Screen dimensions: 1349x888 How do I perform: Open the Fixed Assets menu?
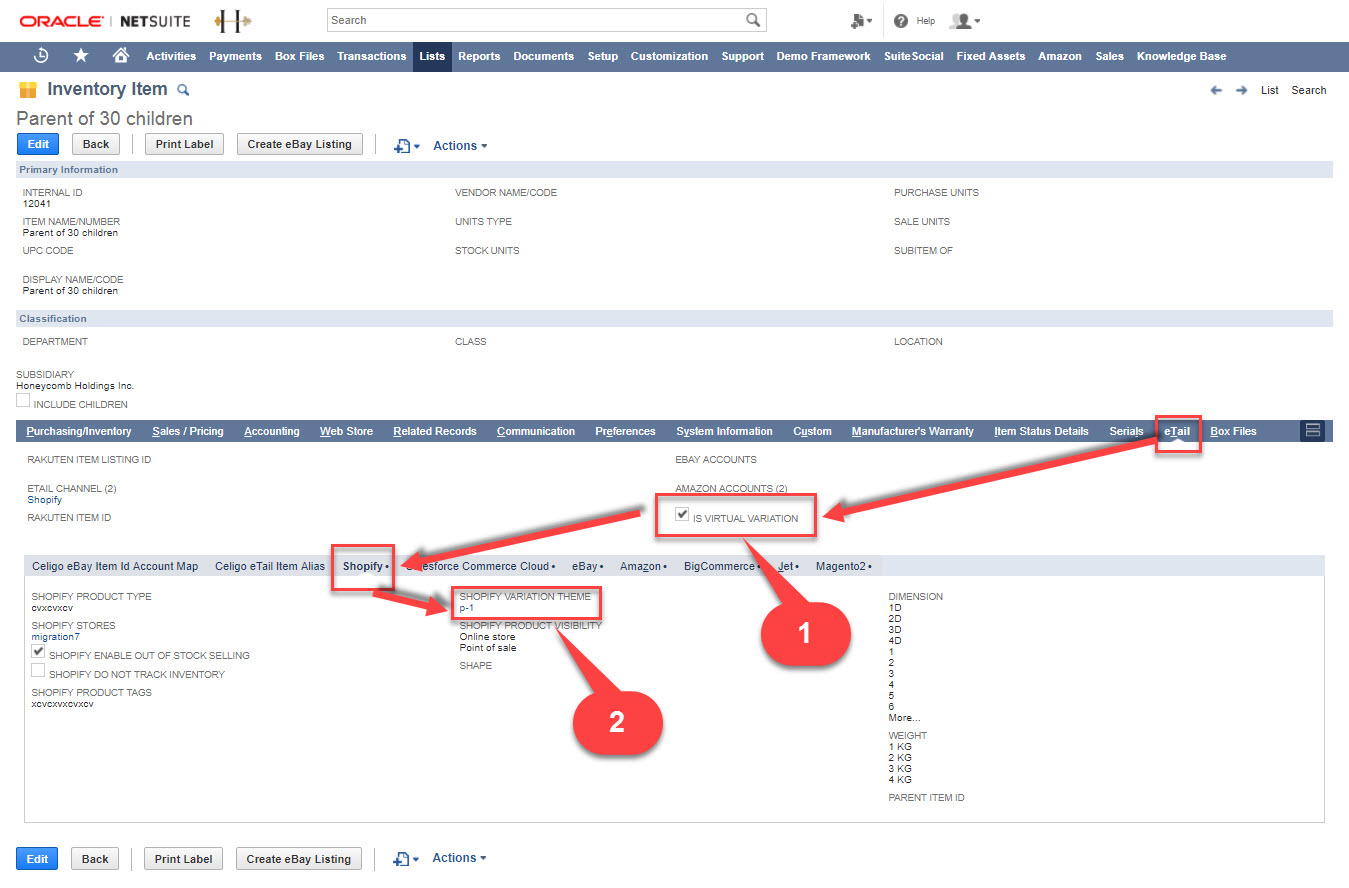tap(990, 56)
